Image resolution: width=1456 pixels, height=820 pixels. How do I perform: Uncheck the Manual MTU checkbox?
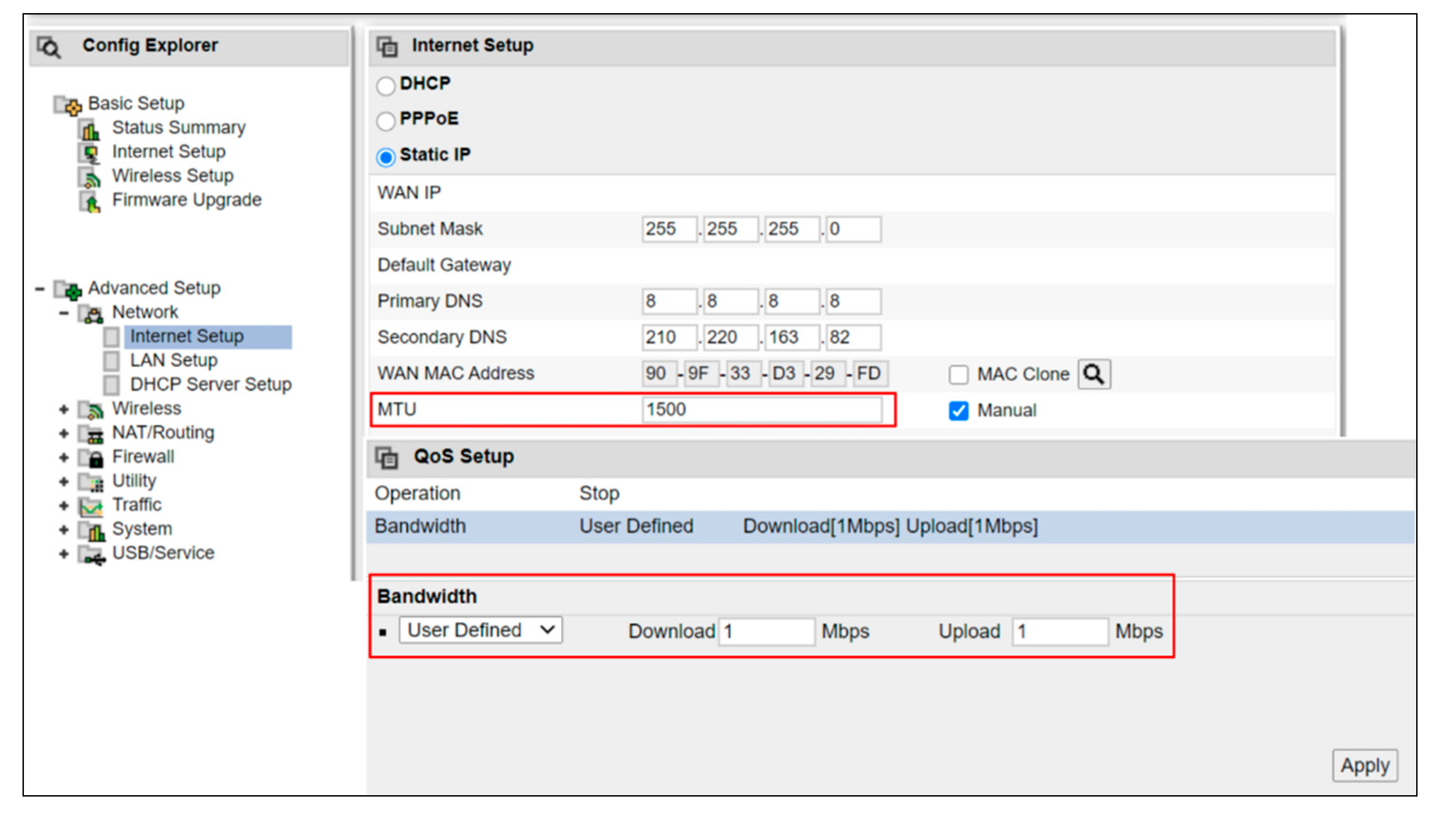point(958,411)
